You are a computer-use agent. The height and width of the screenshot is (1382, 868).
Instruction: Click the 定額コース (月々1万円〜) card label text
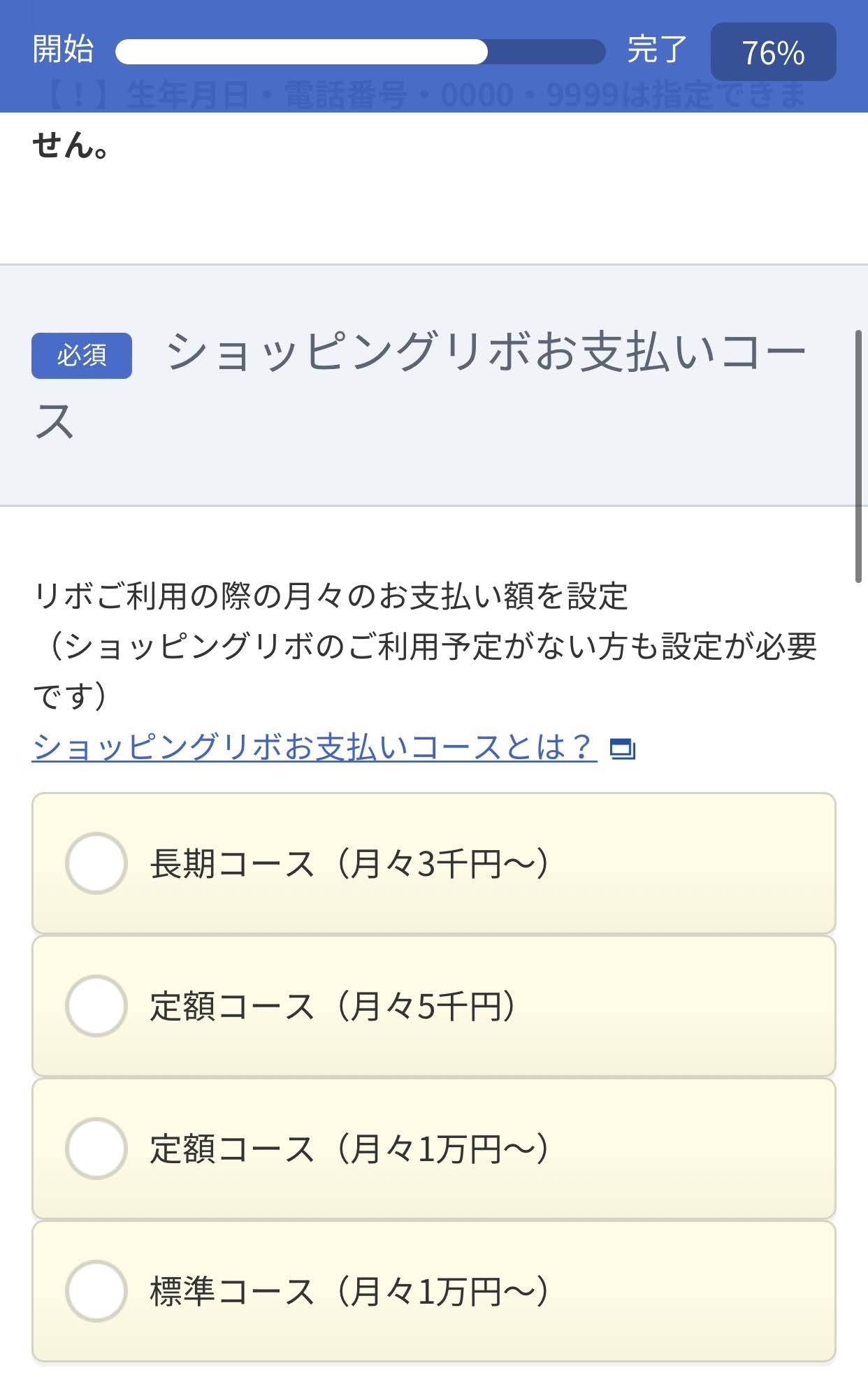[349, 1149]
